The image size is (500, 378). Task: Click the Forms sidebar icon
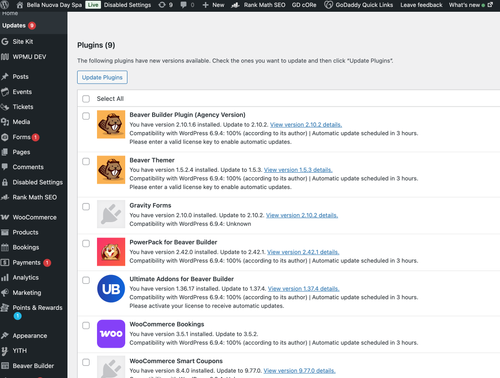(5, 137)
